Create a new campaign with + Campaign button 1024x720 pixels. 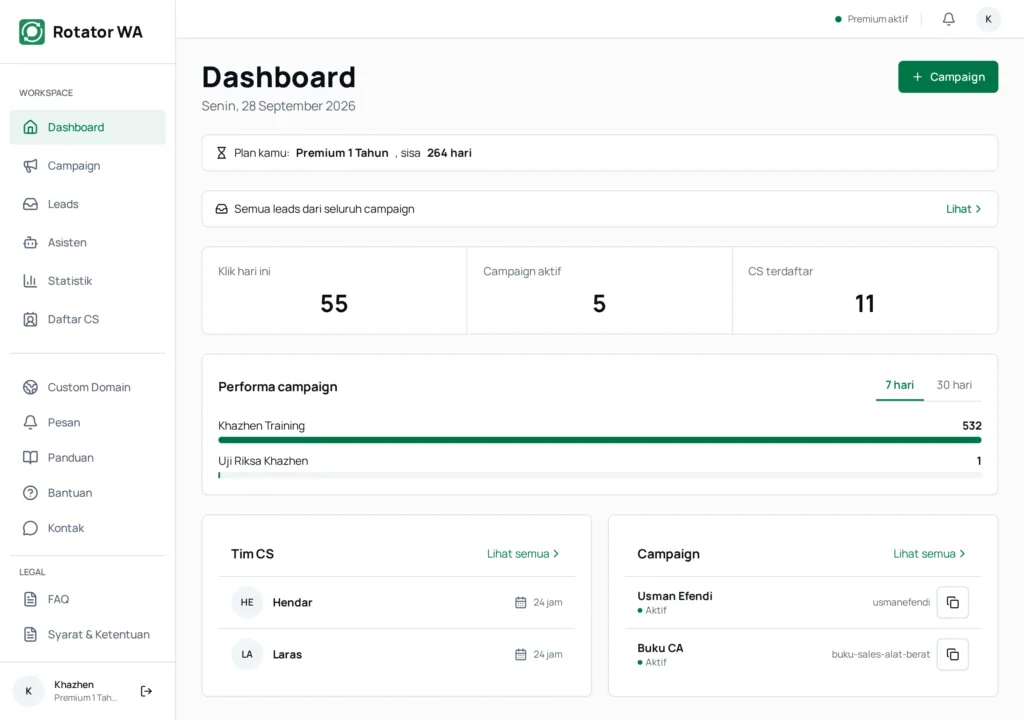click(948, 76)
